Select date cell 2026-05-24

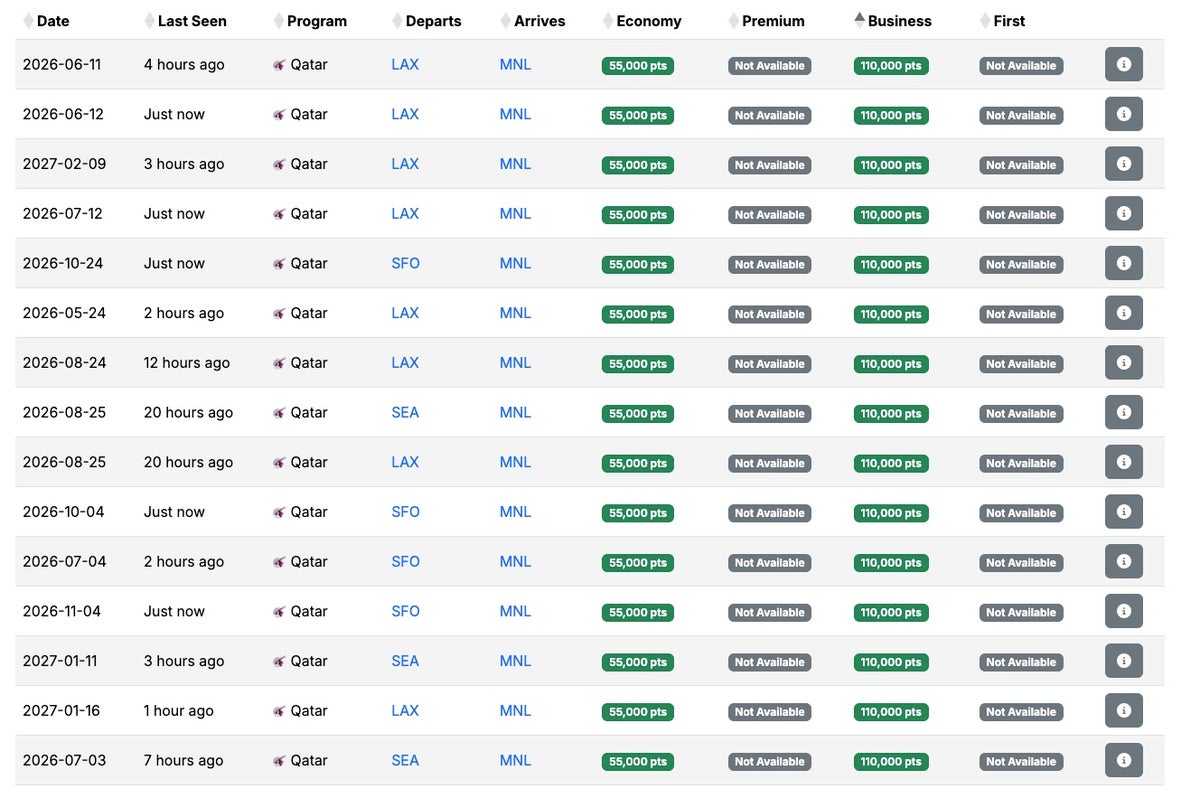click(x=64, y=313)
